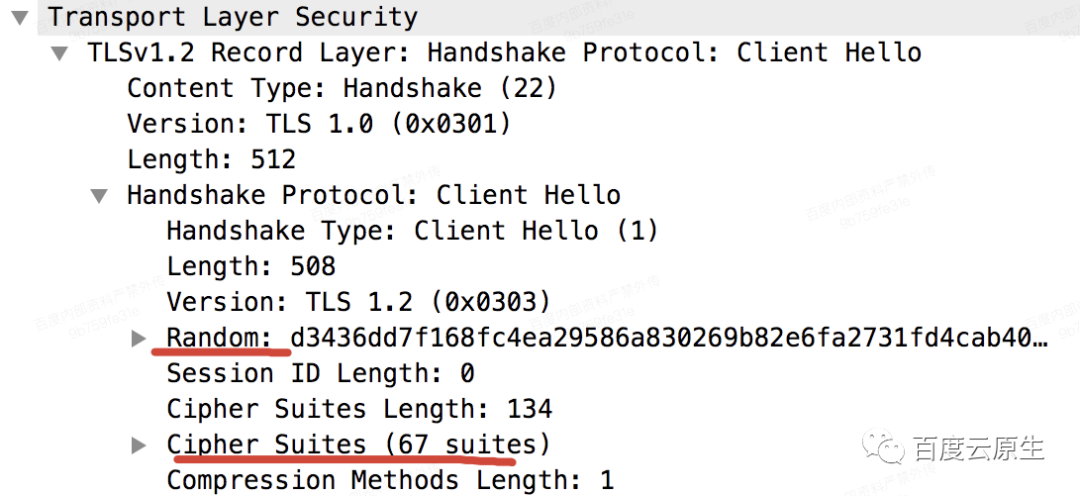Click the TLSv1.2 Record Layer label text
Image resolution: width=1080 pixels, height=496 pixels.
click(504, 53)
